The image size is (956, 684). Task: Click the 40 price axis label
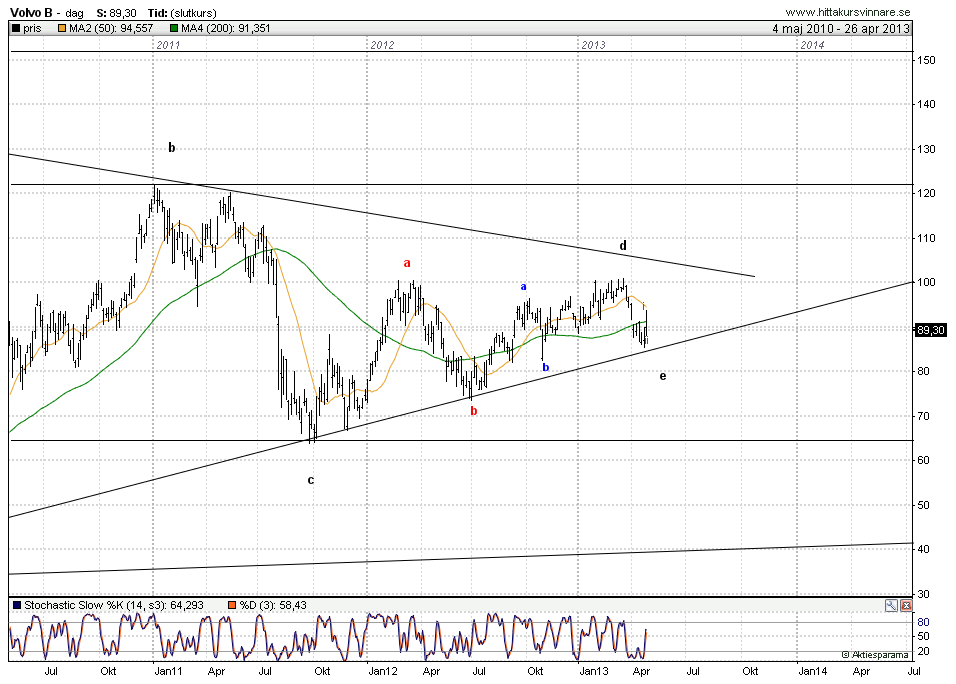924,549
